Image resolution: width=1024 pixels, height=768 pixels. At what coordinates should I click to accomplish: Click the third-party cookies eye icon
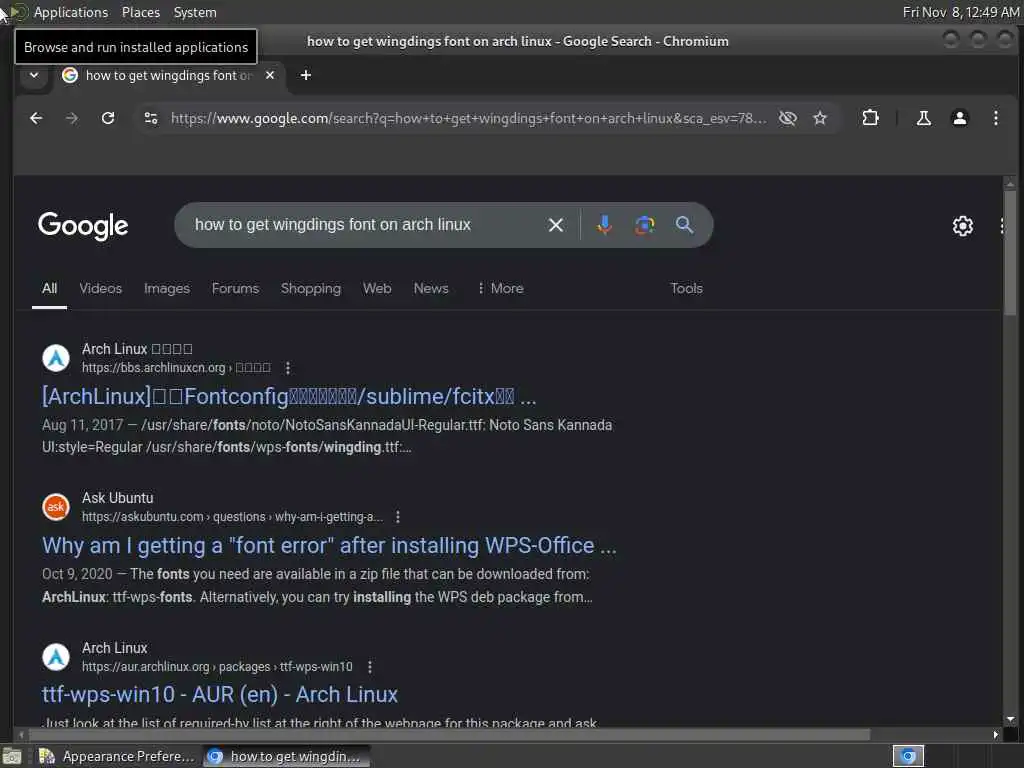click(x=788, y=118)
